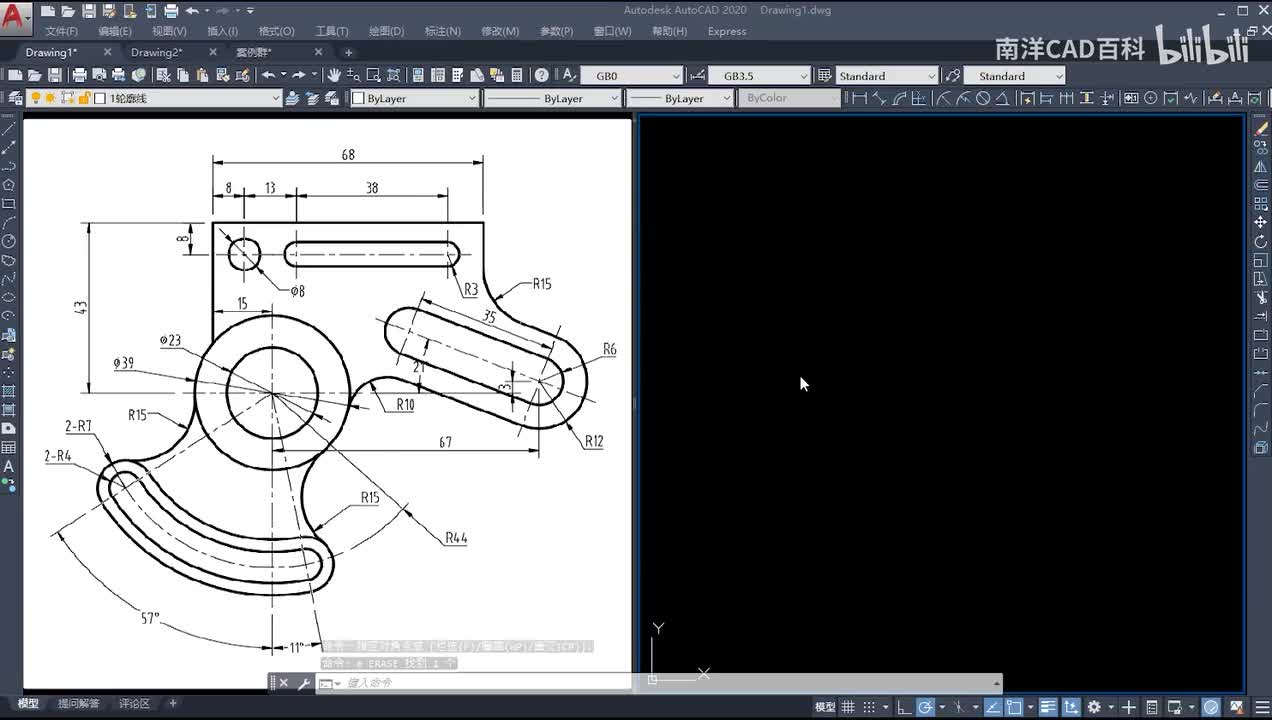Switch to the 案例群* drawing tab

(254, 52)
